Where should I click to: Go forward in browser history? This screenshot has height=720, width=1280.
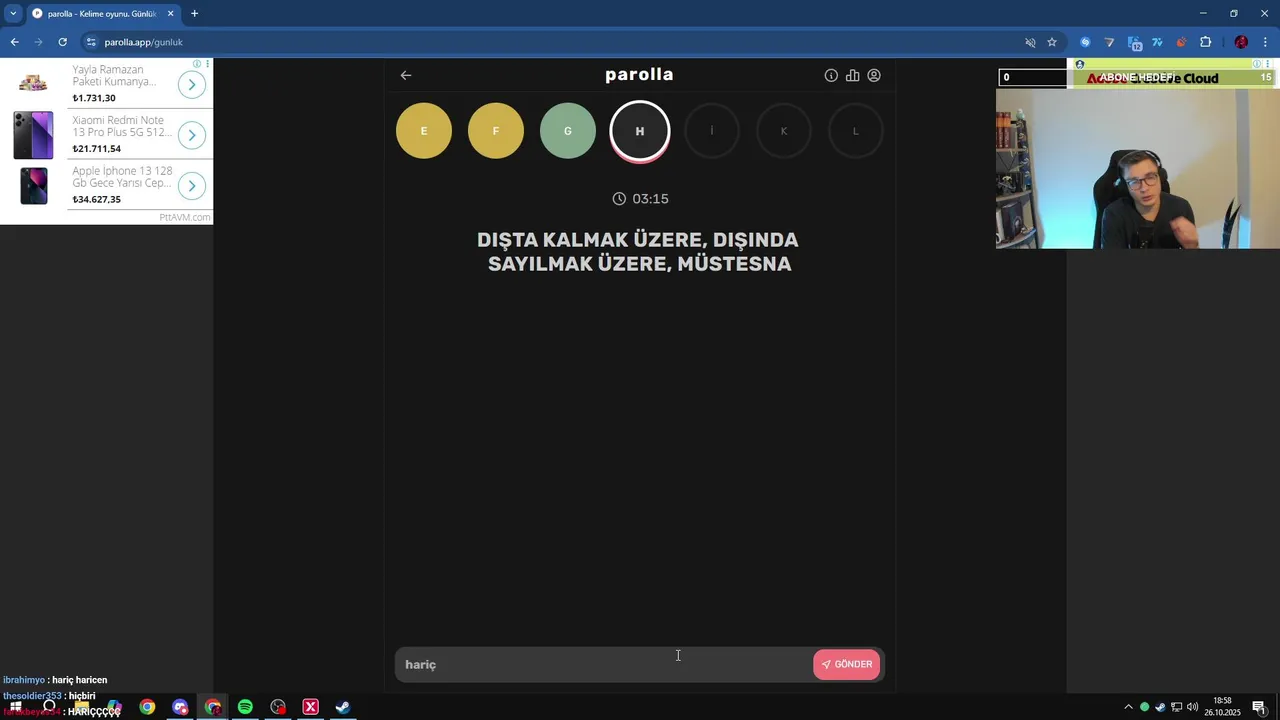pyautogui.click(x=38, y=42)
